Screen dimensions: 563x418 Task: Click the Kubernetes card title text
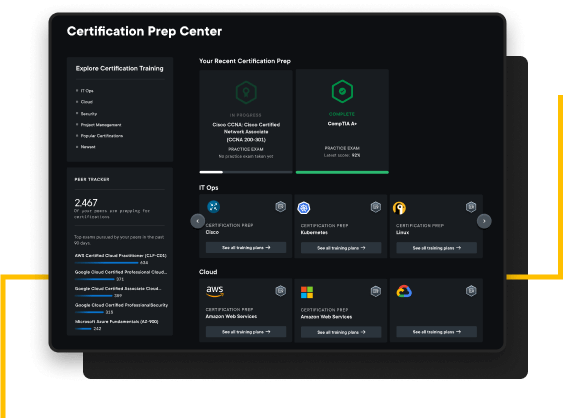[x=314, y=232]
